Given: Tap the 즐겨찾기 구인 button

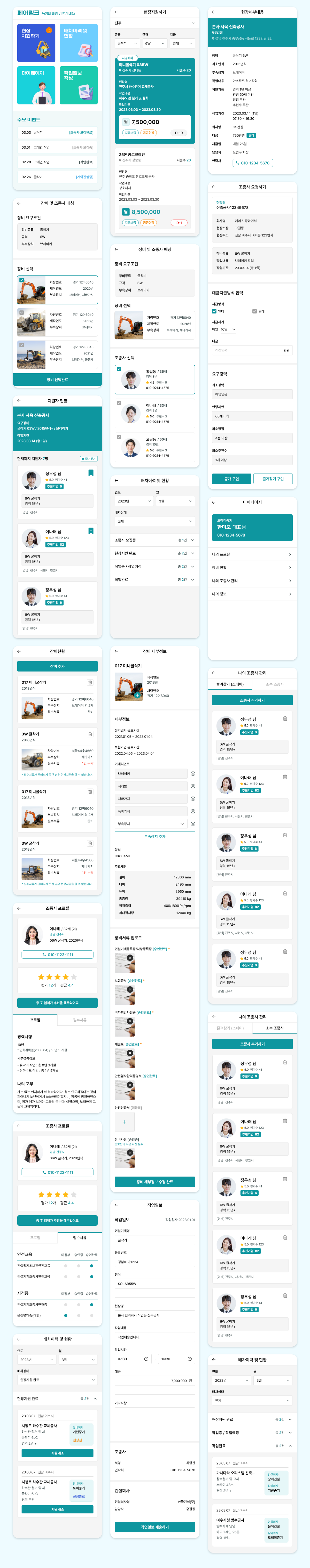Looking at the screenshot, I should [273, 479].
